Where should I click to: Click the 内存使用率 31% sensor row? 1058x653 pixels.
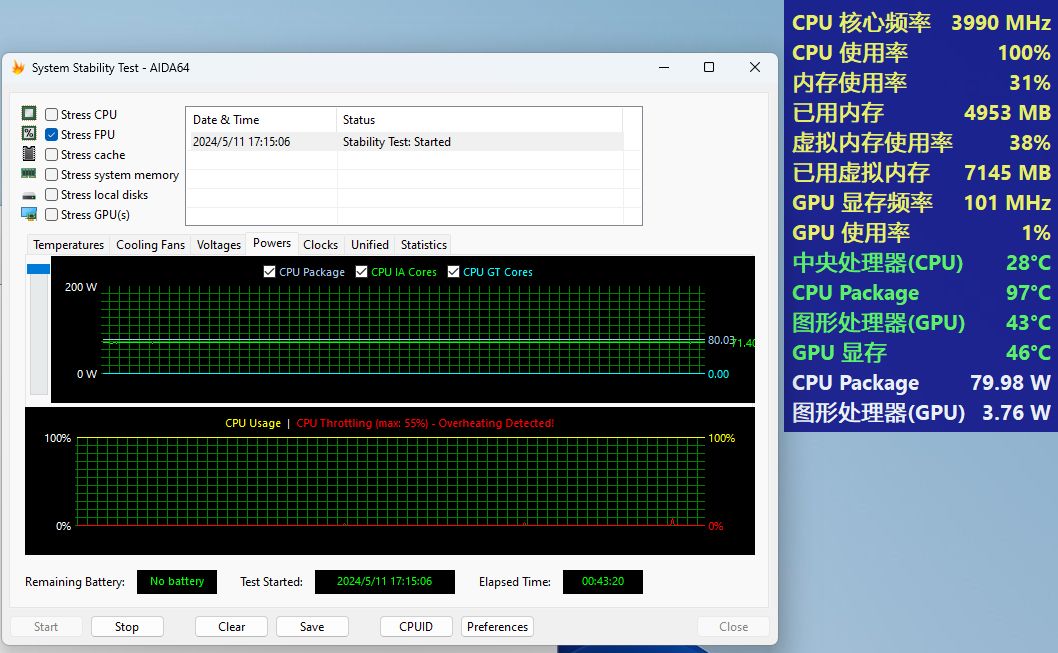point(921,82)
